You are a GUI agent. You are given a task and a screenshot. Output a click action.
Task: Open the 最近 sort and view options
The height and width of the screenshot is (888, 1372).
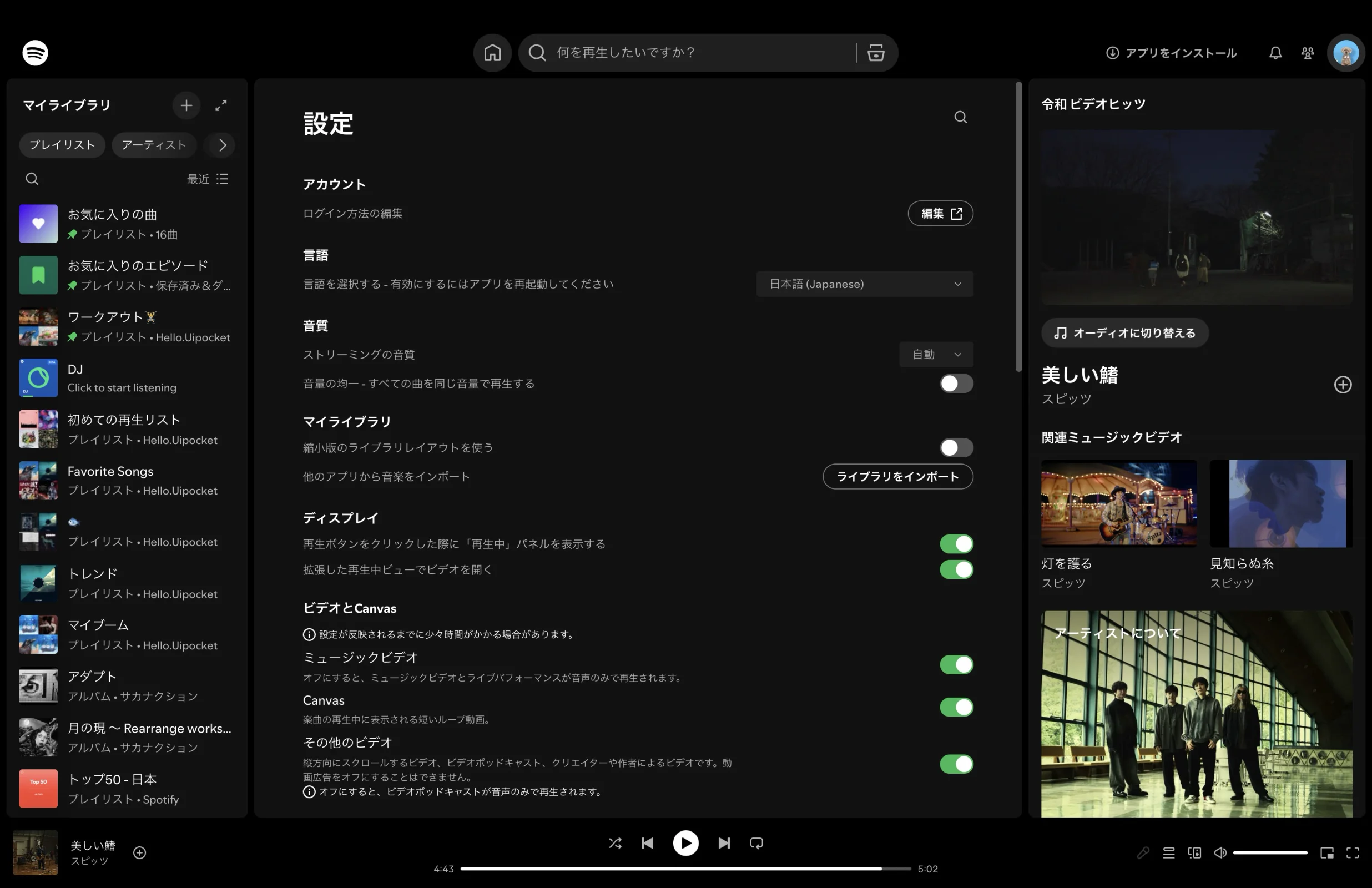point(207,179)
